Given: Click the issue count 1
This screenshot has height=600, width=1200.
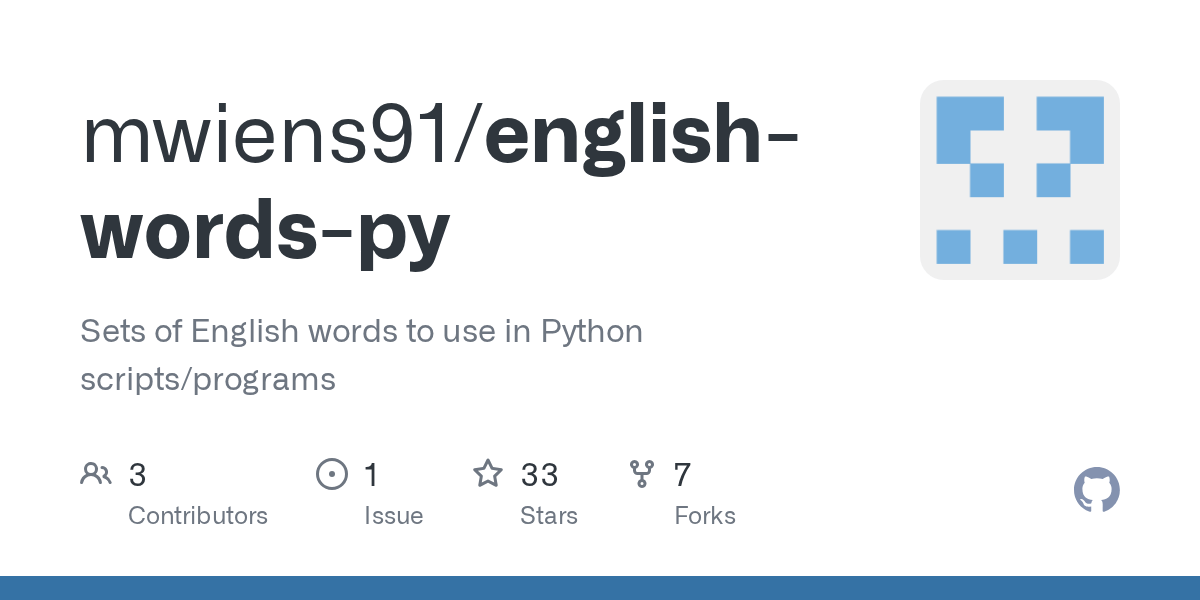Looking at the screenshot, I should (371, 474).
